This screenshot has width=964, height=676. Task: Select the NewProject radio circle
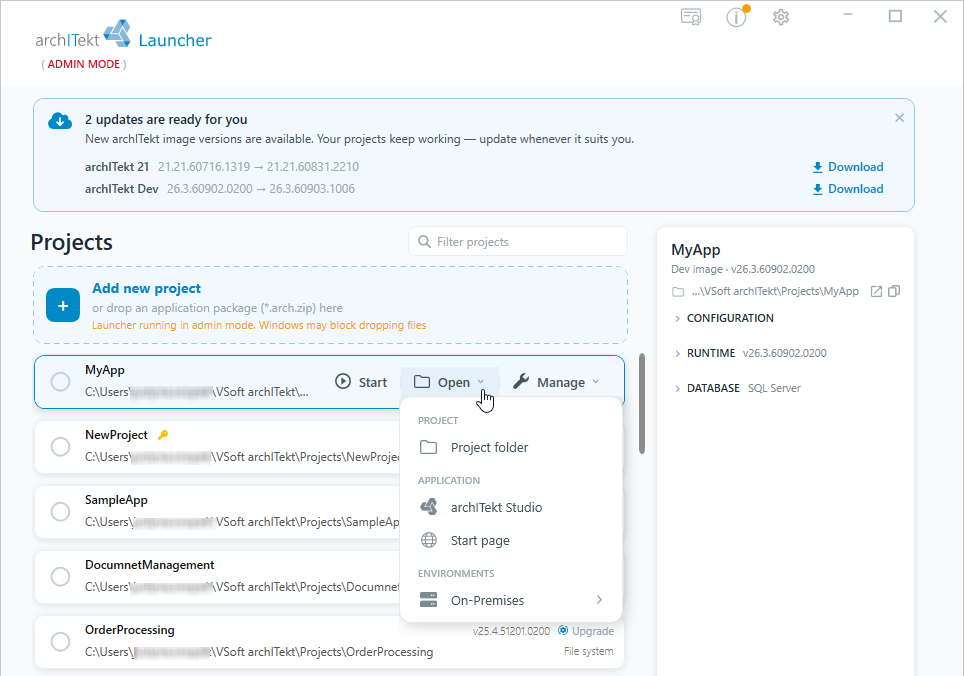60,446
